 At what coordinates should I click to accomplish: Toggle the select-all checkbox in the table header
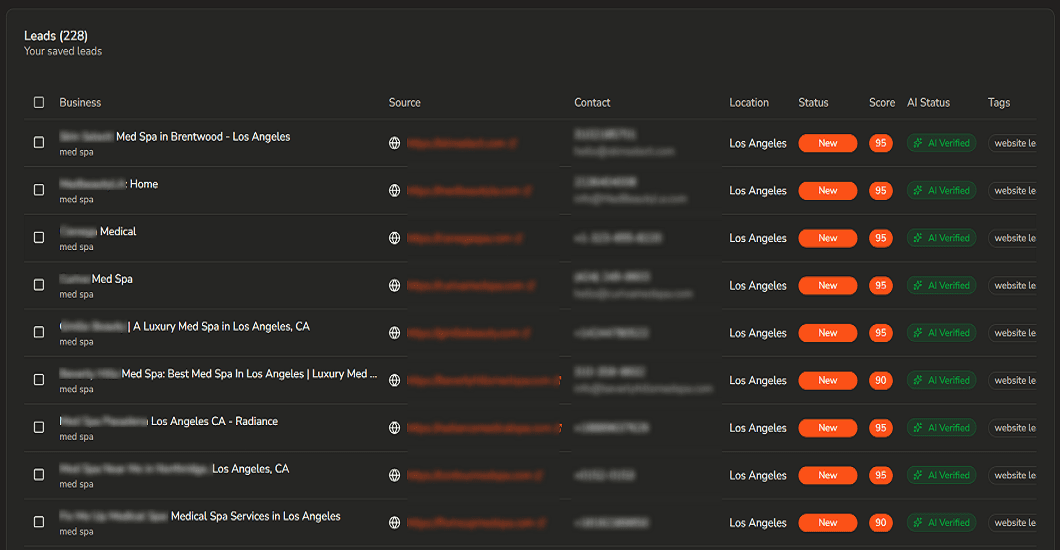point(39,102)
